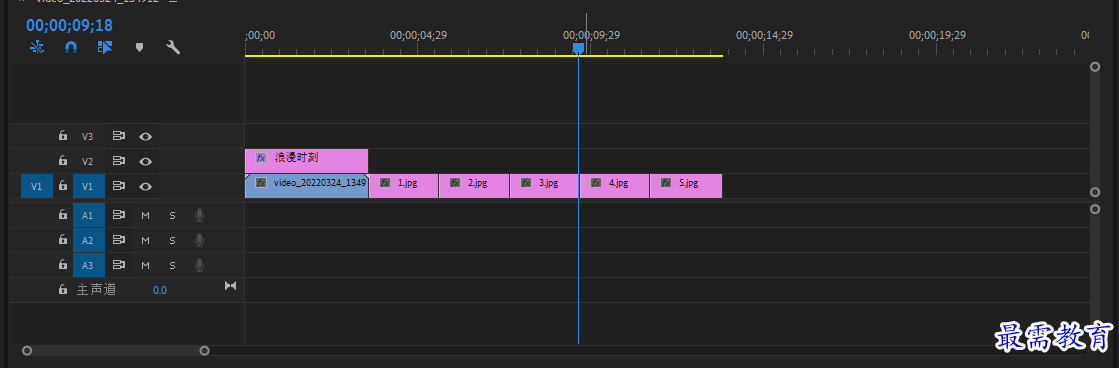
Task: Toggle lock on master track 主声道
Action: pyautogui.click(x=63, y=290)
